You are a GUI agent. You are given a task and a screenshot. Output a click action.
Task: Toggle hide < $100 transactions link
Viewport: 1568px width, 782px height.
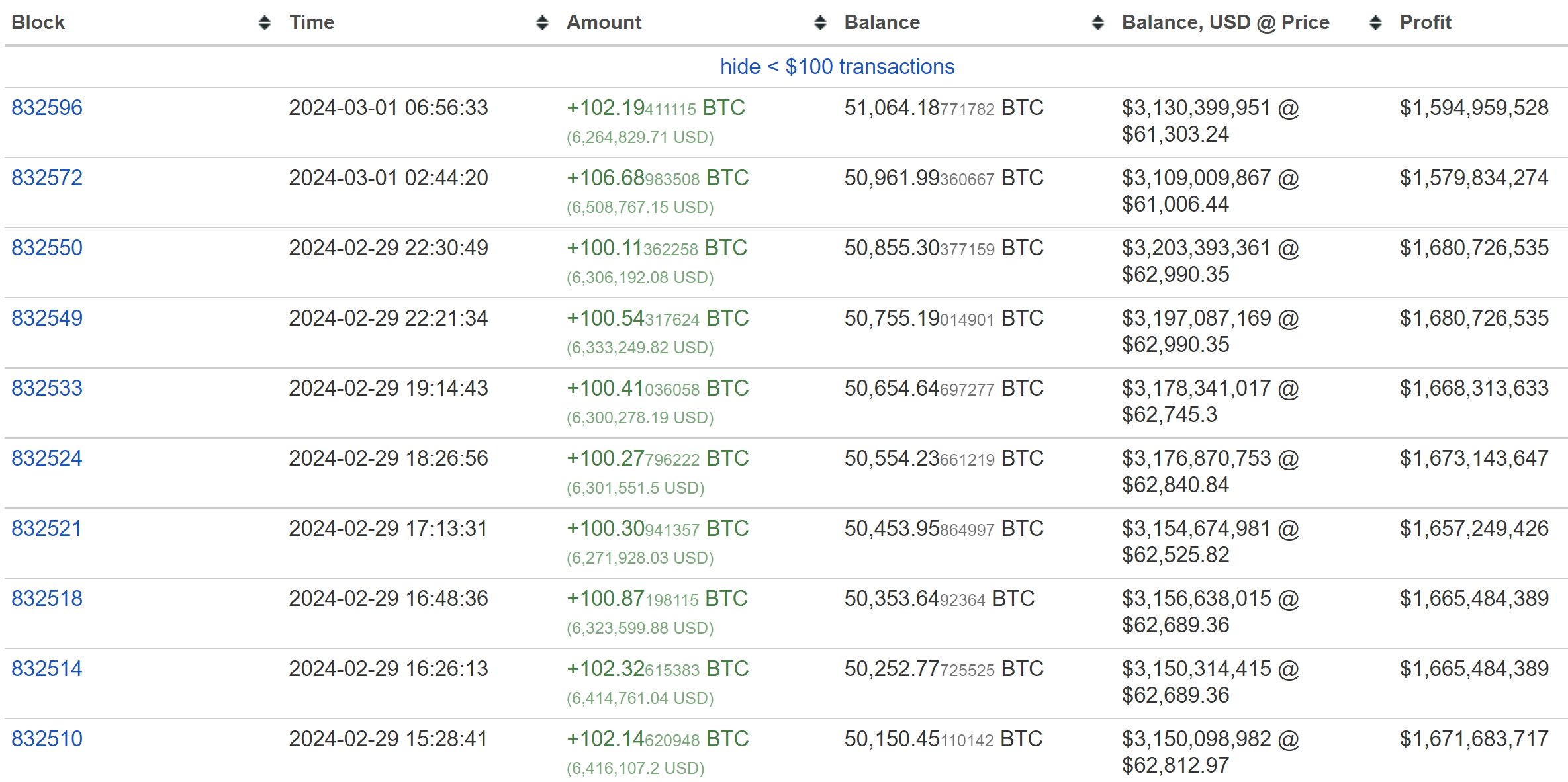837,67
